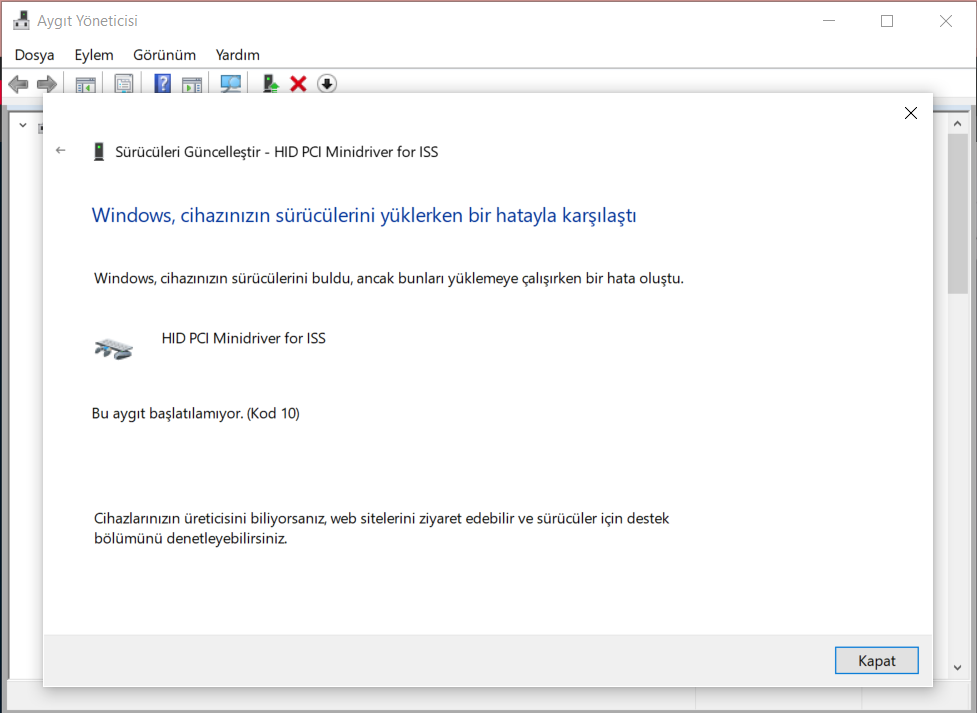The image size is (977, 713).
Task: Collapse the root tree node chevron
Action: [x=23, y=125]
